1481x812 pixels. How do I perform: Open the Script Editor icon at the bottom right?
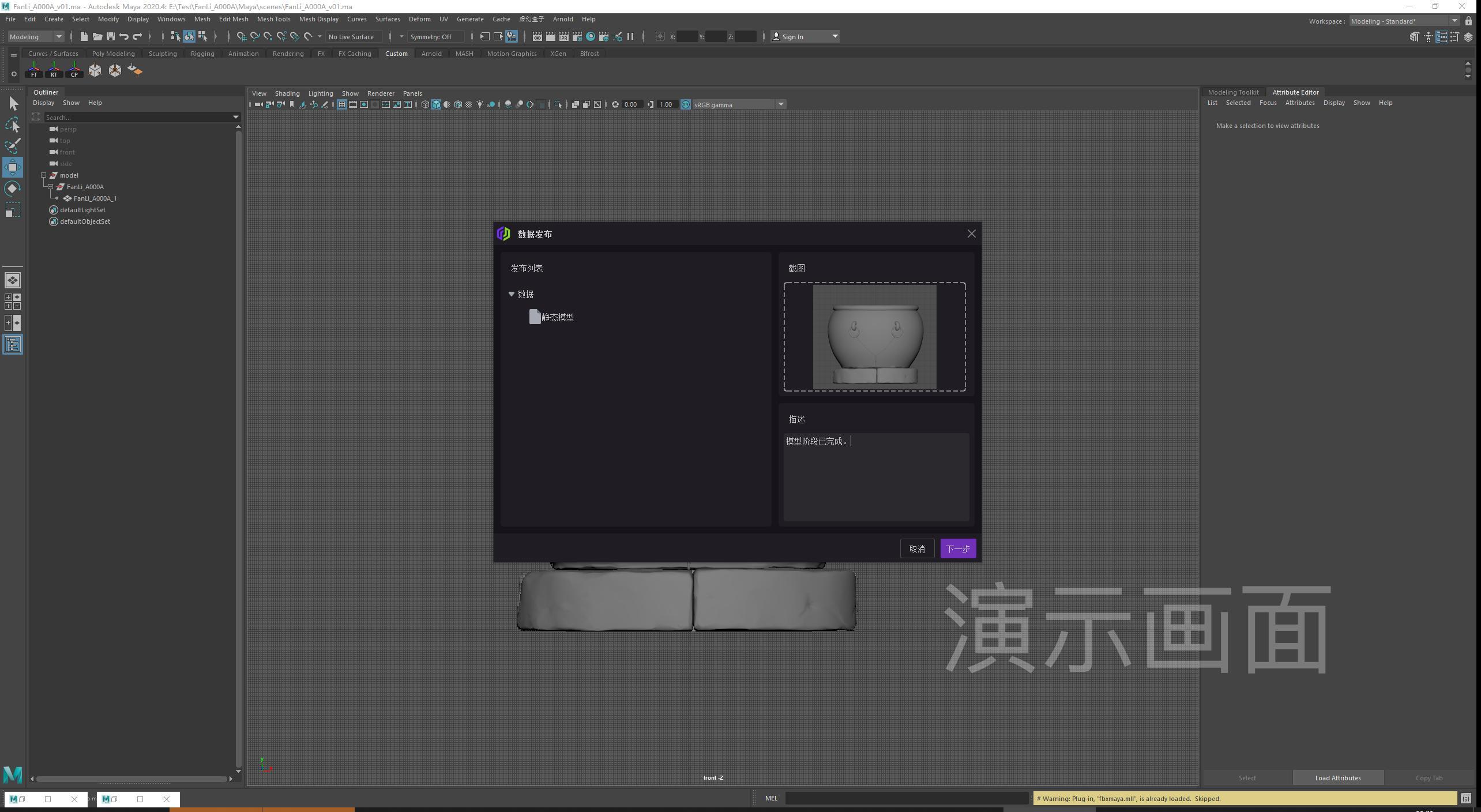(x=1465, y=799)
